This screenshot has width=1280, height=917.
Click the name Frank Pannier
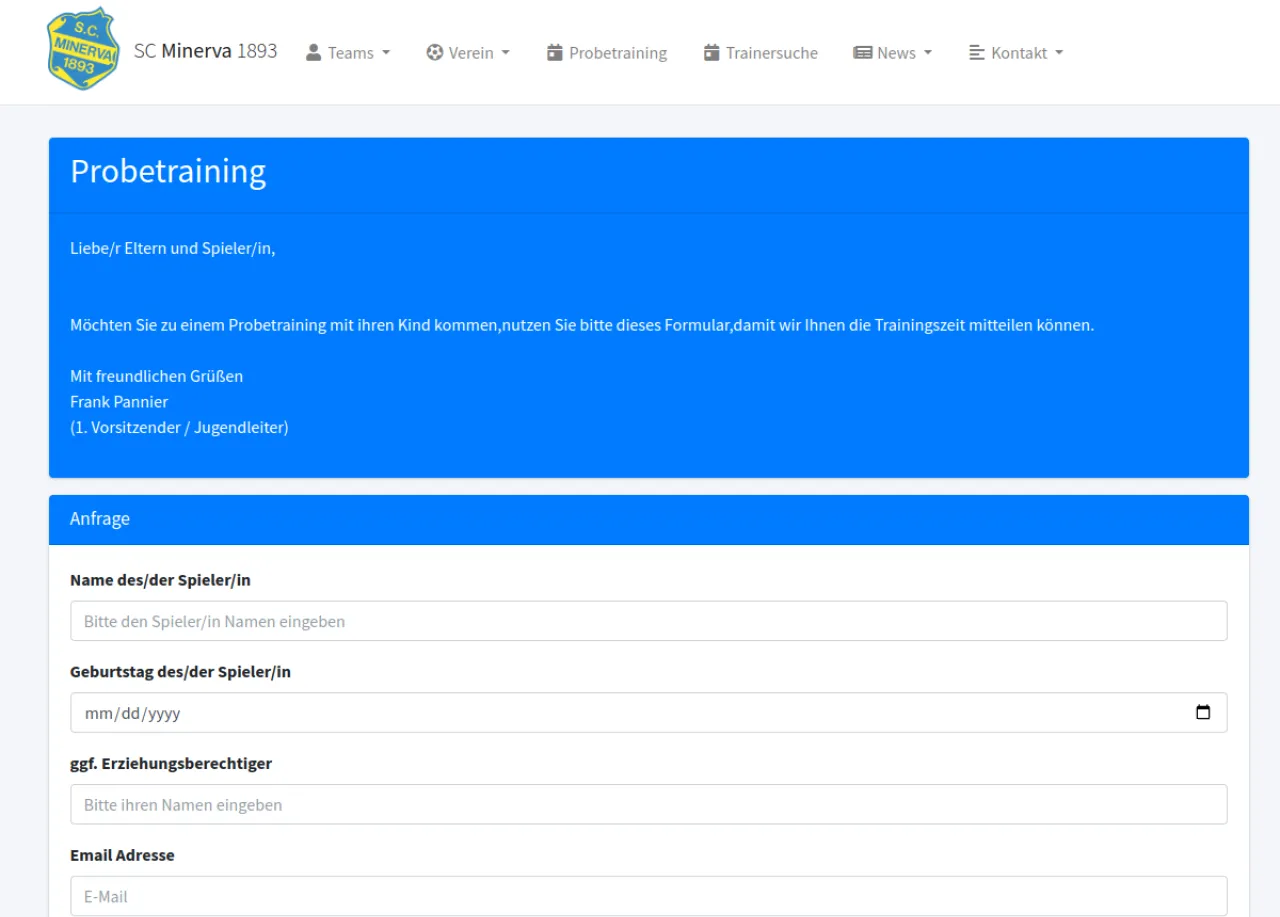click(119, 402)
